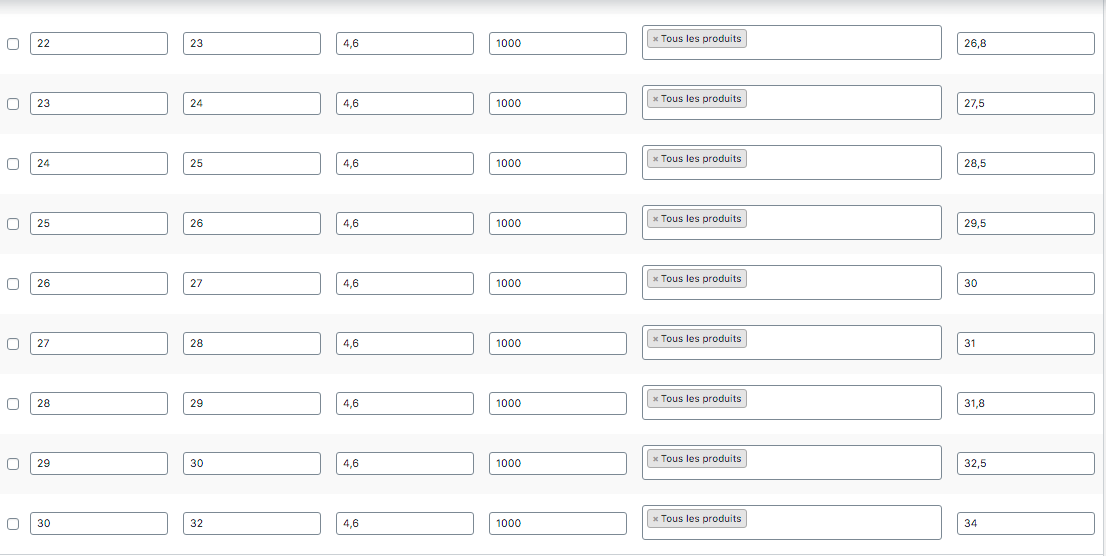Click the price field showing 32,5
The image size is (1106, 556).
1026,463
